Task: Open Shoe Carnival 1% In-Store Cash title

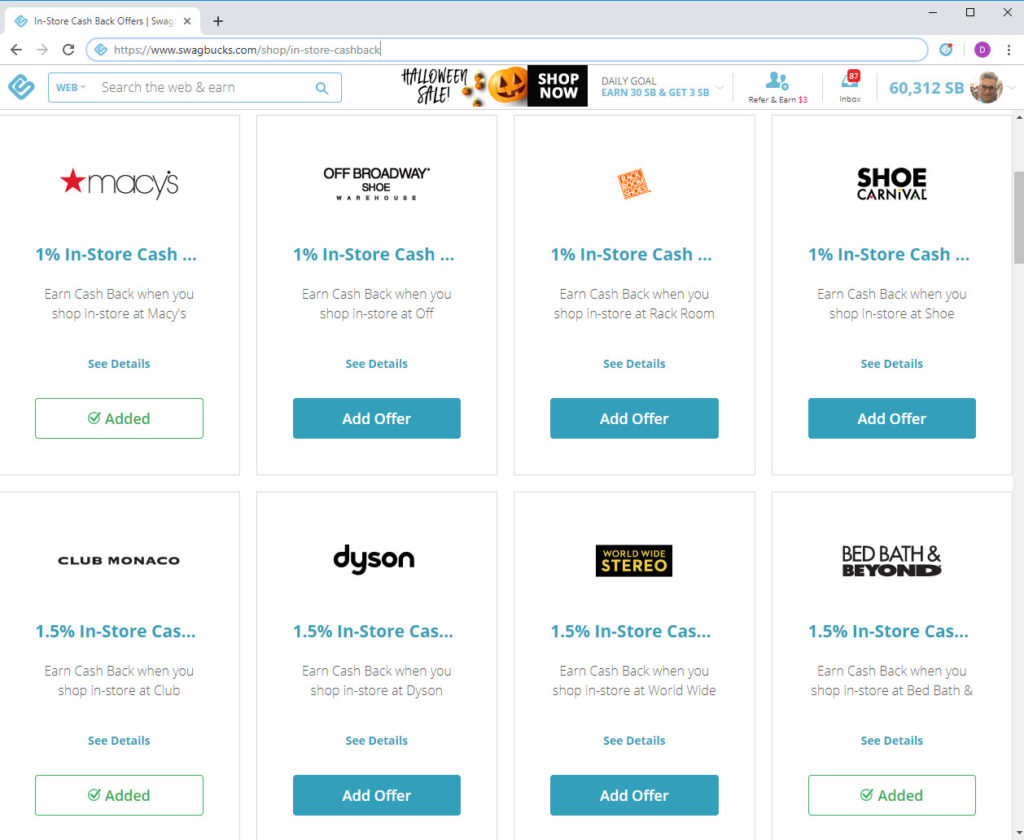Action: click(x=889, y=254)
